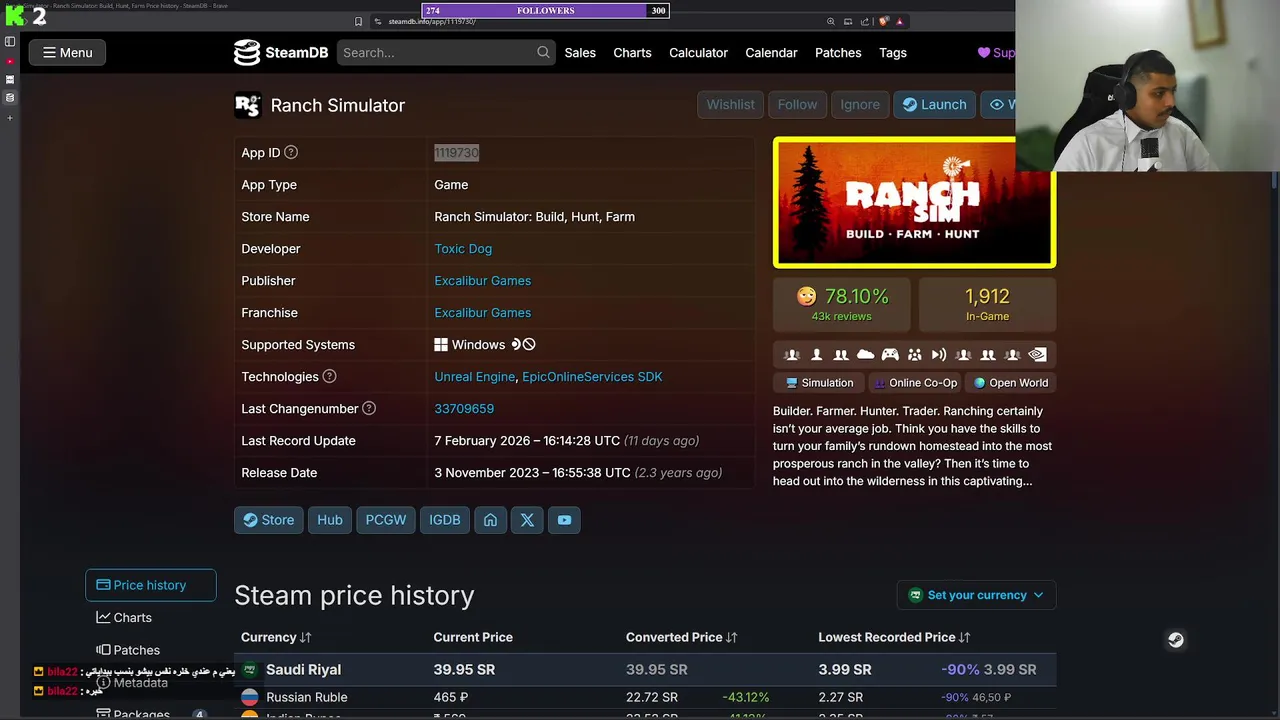Click the YouTube icon button
1280x720 pixels.
564,520
